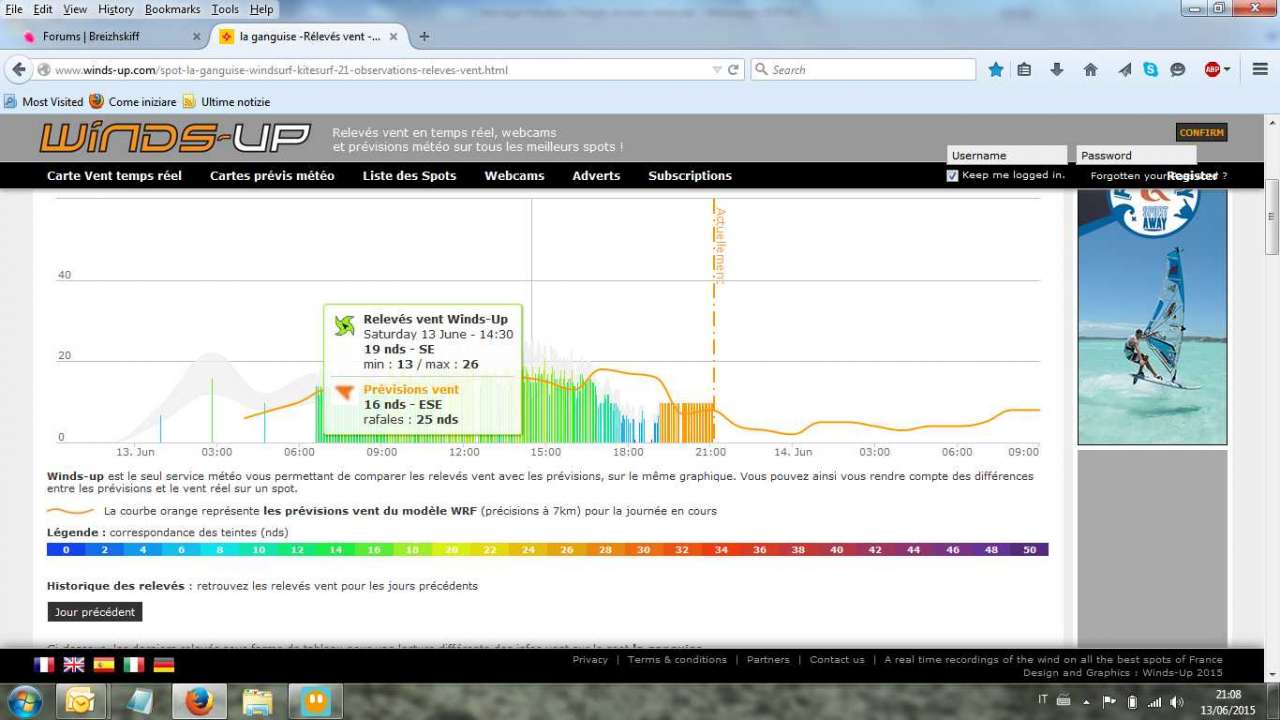Open the View menu
This screenshot has width=1280, height=720.
(75, 9)
